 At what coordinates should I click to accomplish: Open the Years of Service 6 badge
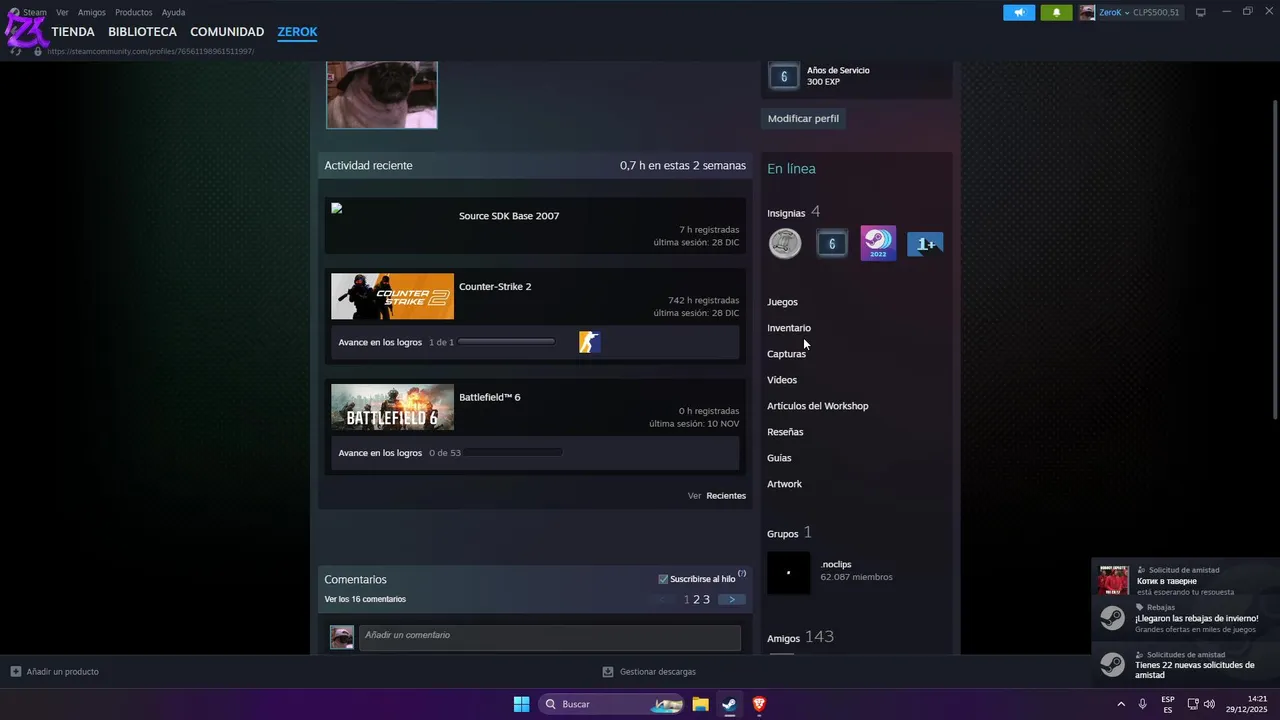[x=832, y=243]
